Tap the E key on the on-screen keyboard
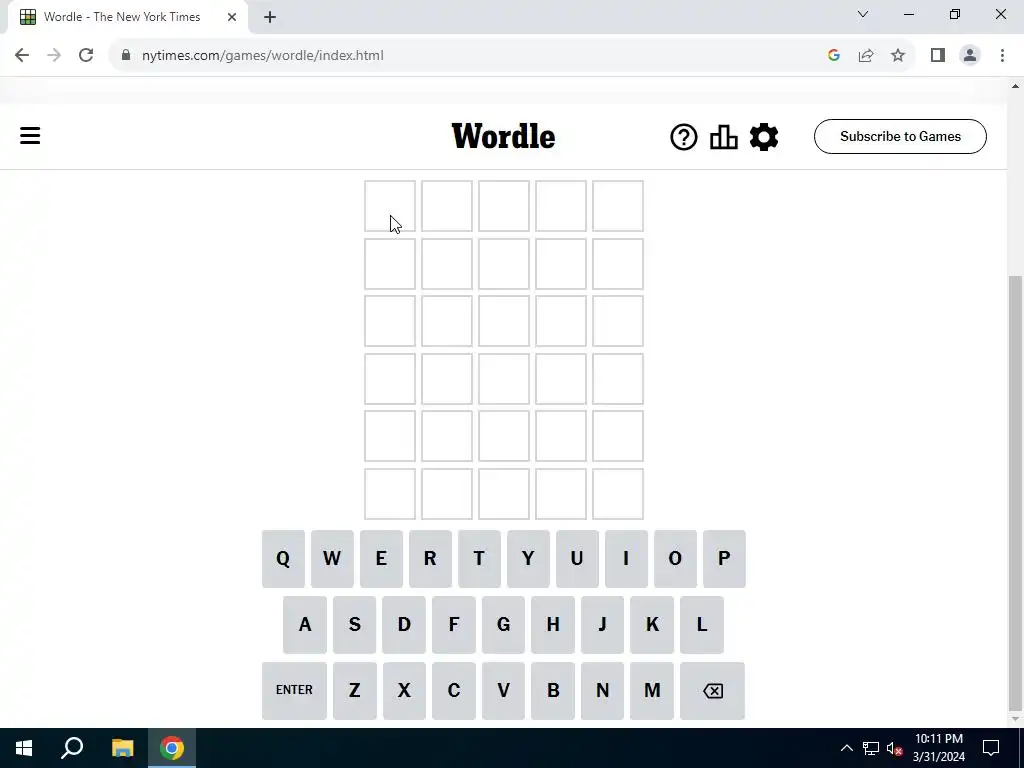This screenshot has height=768, width=1024. [381, 558]
